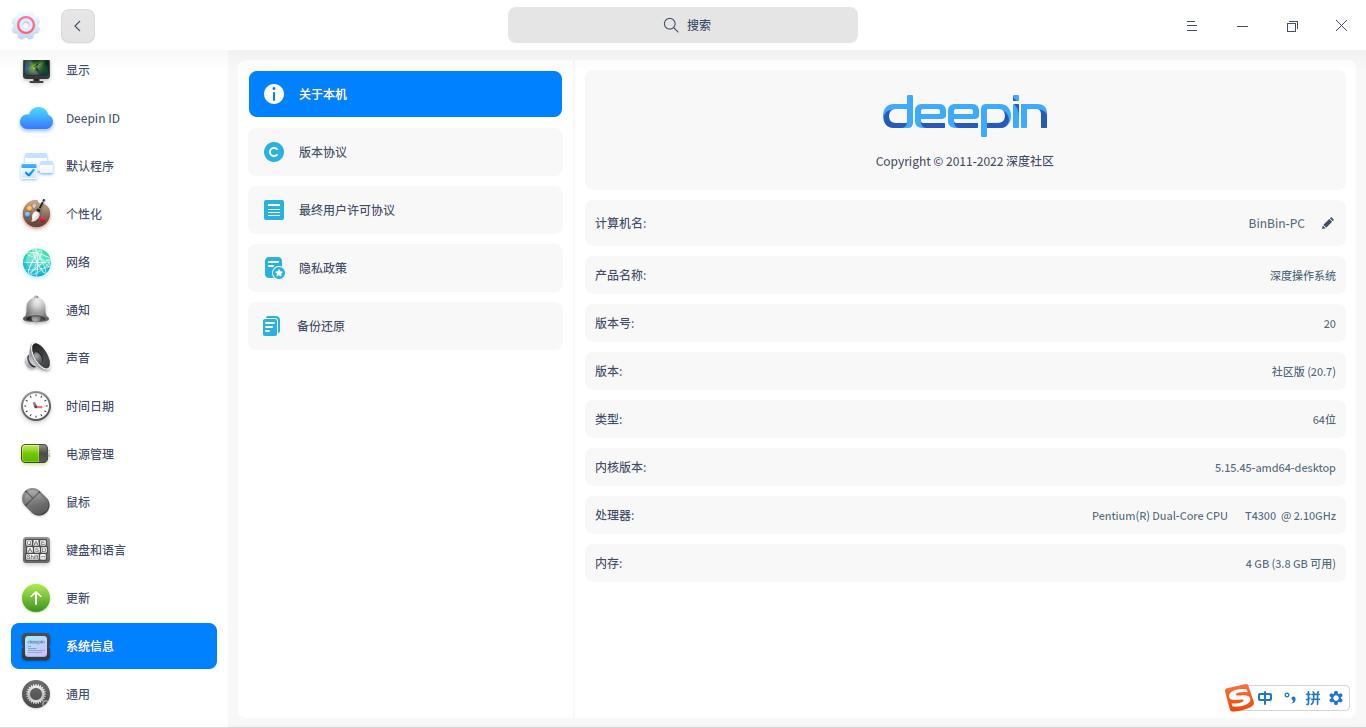View the 隐私政策 privacy policy page

point(405,268)
